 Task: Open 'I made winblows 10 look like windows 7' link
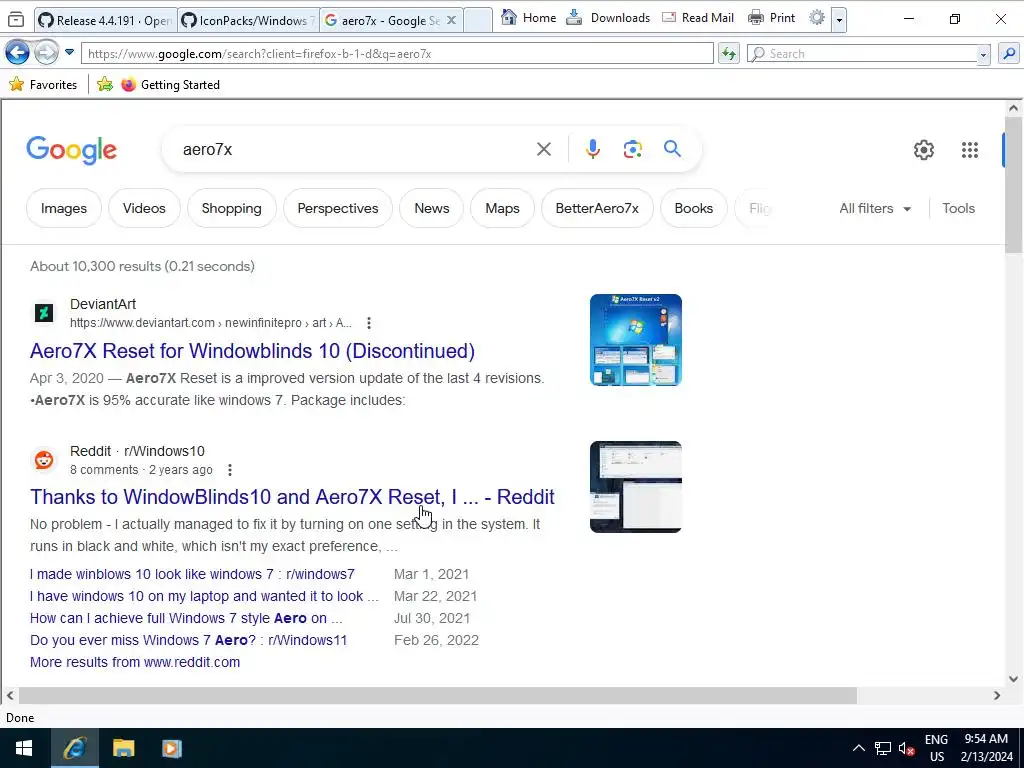pos(192,574)
